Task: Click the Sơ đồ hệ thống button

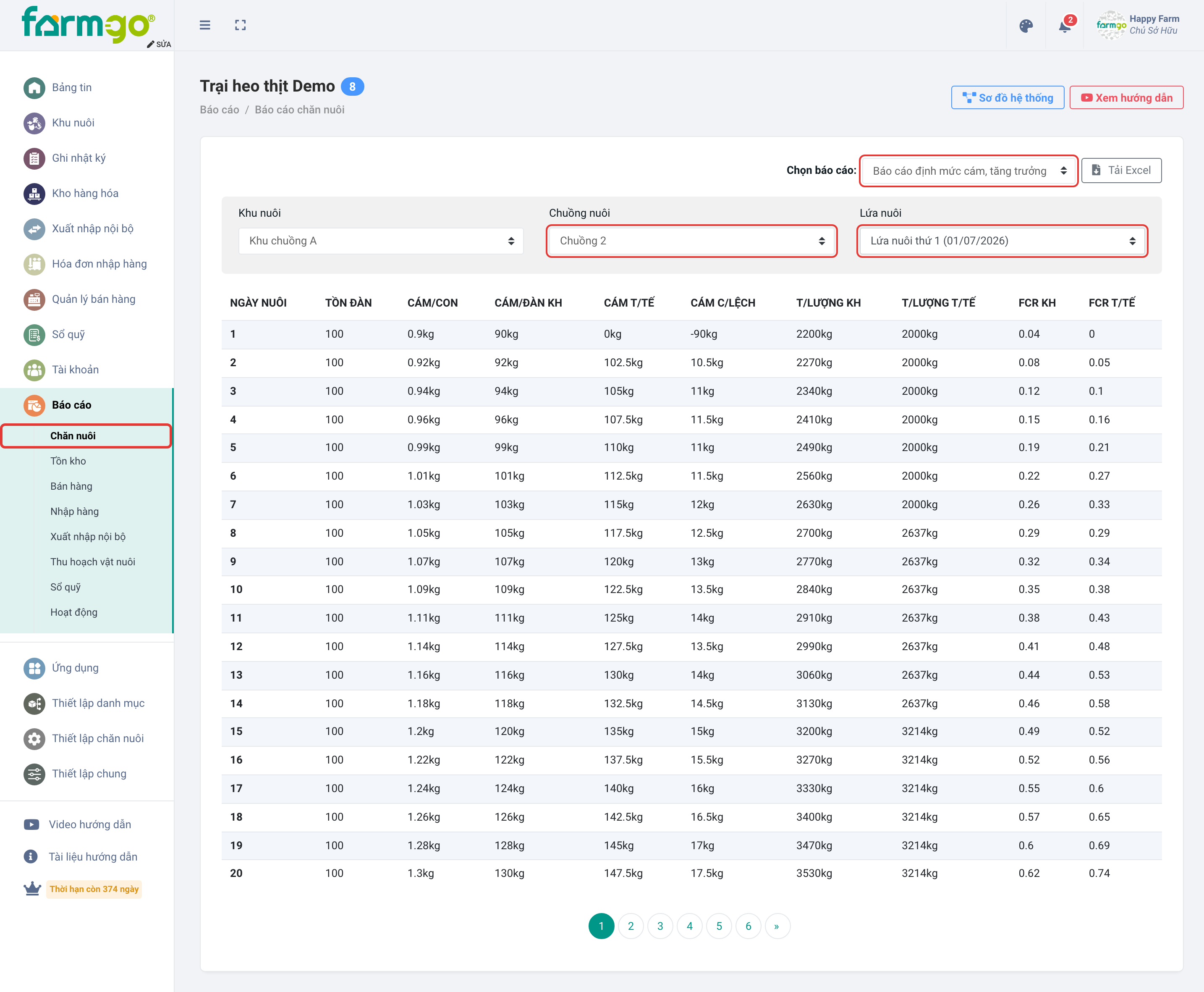Action: pyautogui.click(x=1008, y=98)
